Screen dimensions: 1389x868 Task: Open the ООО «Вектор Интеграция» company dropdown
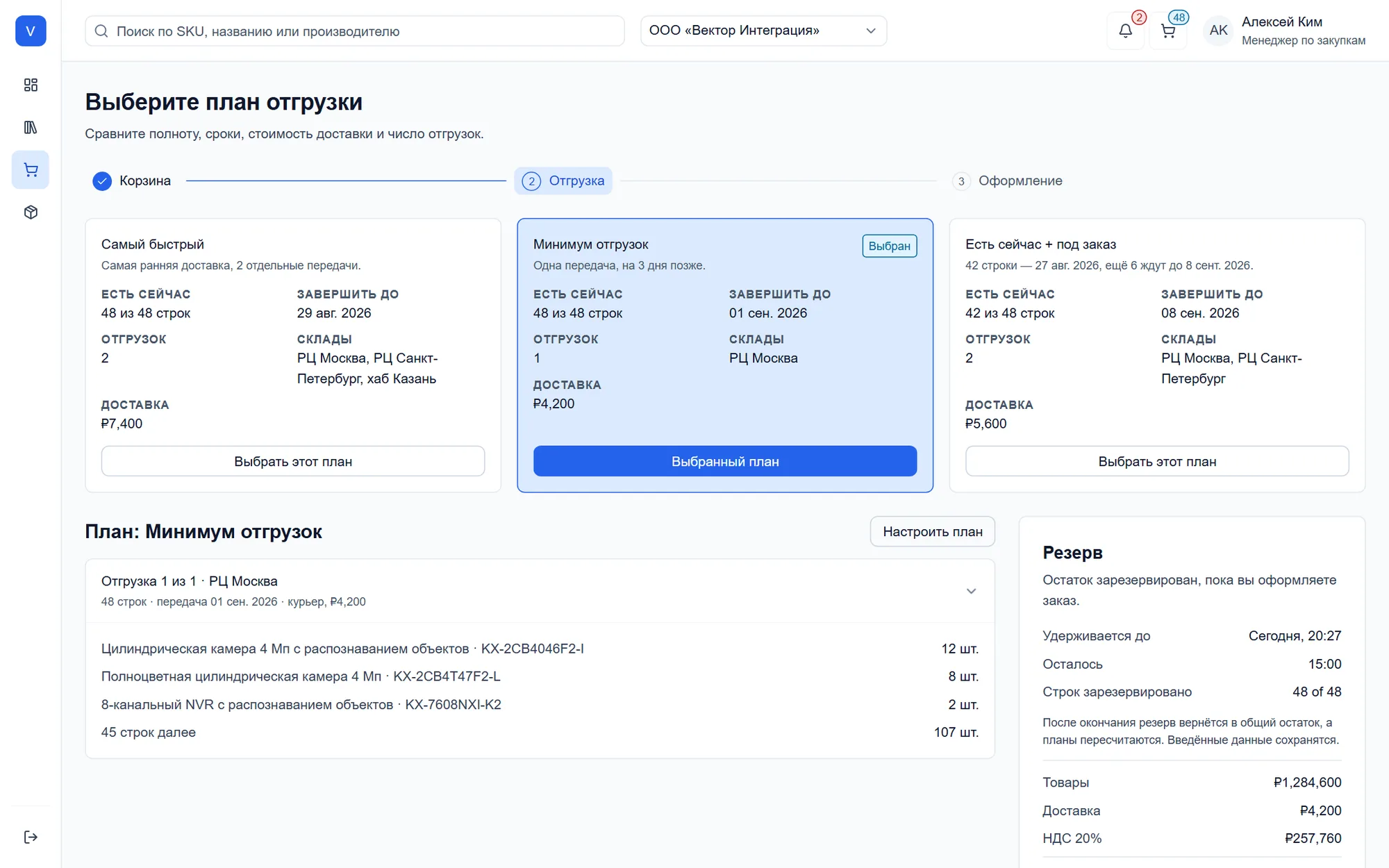tap(763, 31)
